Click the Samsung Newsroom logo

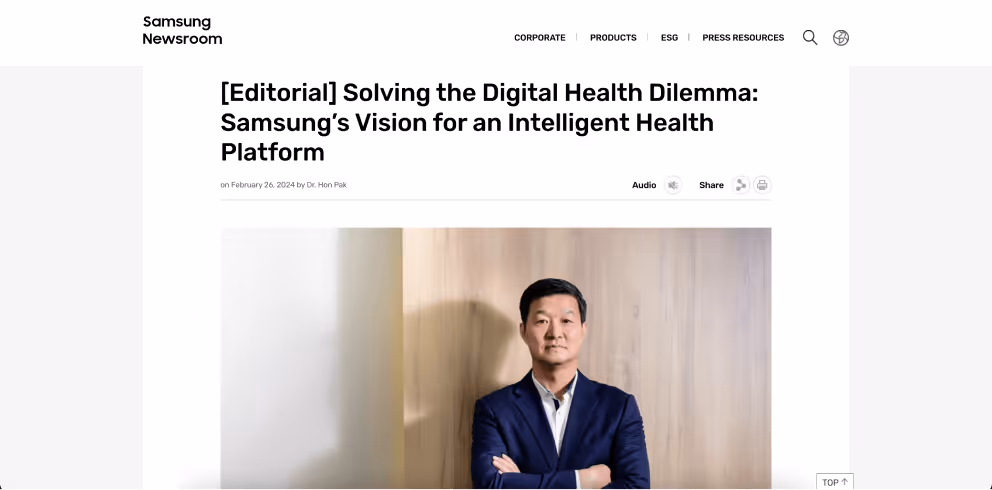coord(182,30)
